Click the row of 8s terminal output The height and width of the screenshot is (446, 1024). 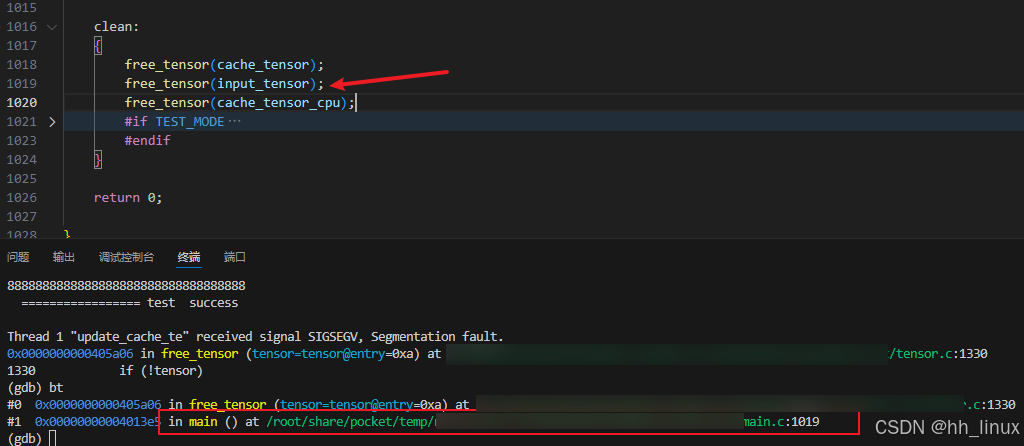(x=126, y=286)
